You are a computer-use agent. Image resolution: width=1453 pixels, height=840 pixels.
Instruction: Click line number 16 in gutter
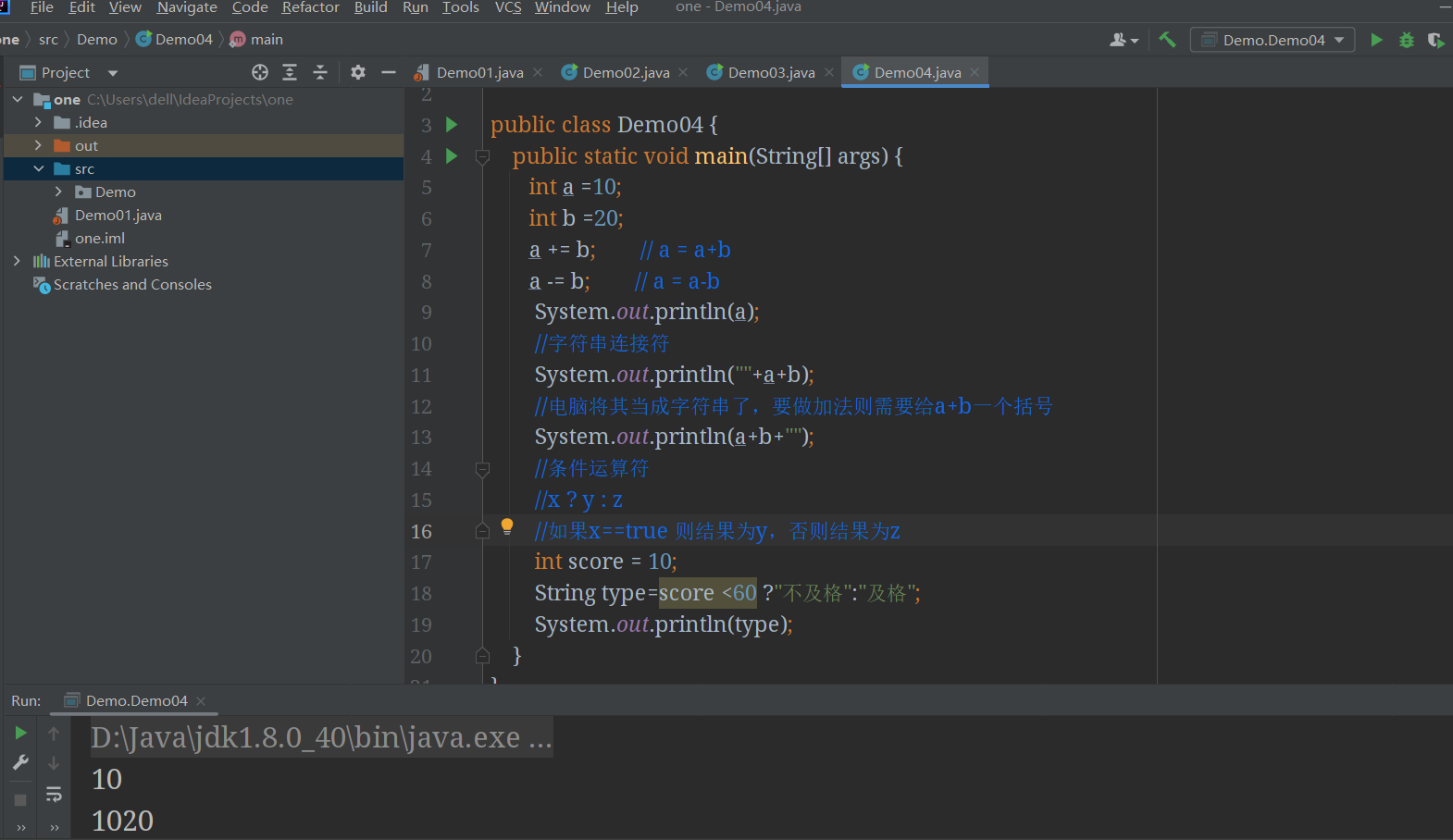[421, 531]
